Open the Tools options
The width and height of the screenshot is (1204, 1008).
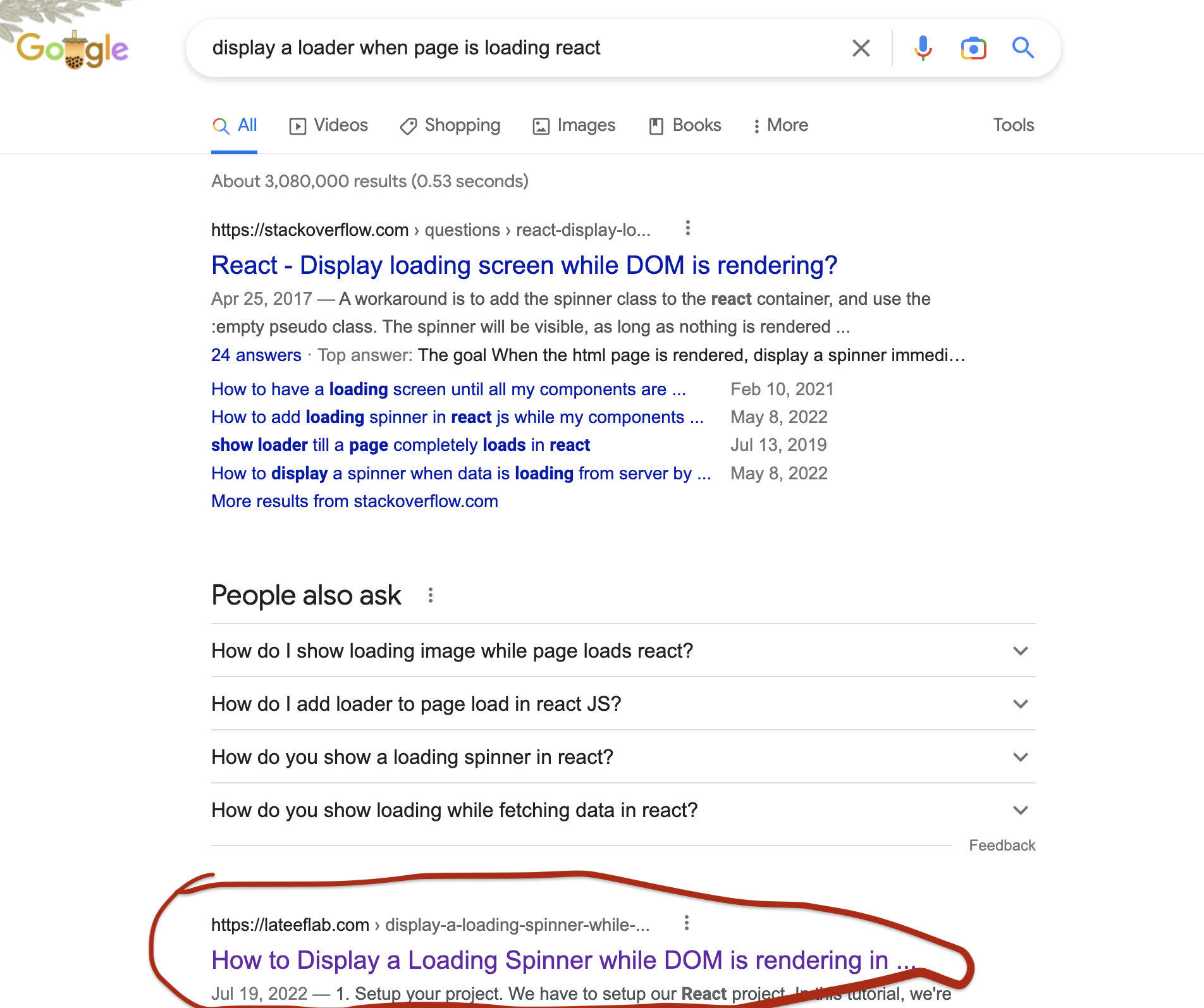pos(1013,125)
